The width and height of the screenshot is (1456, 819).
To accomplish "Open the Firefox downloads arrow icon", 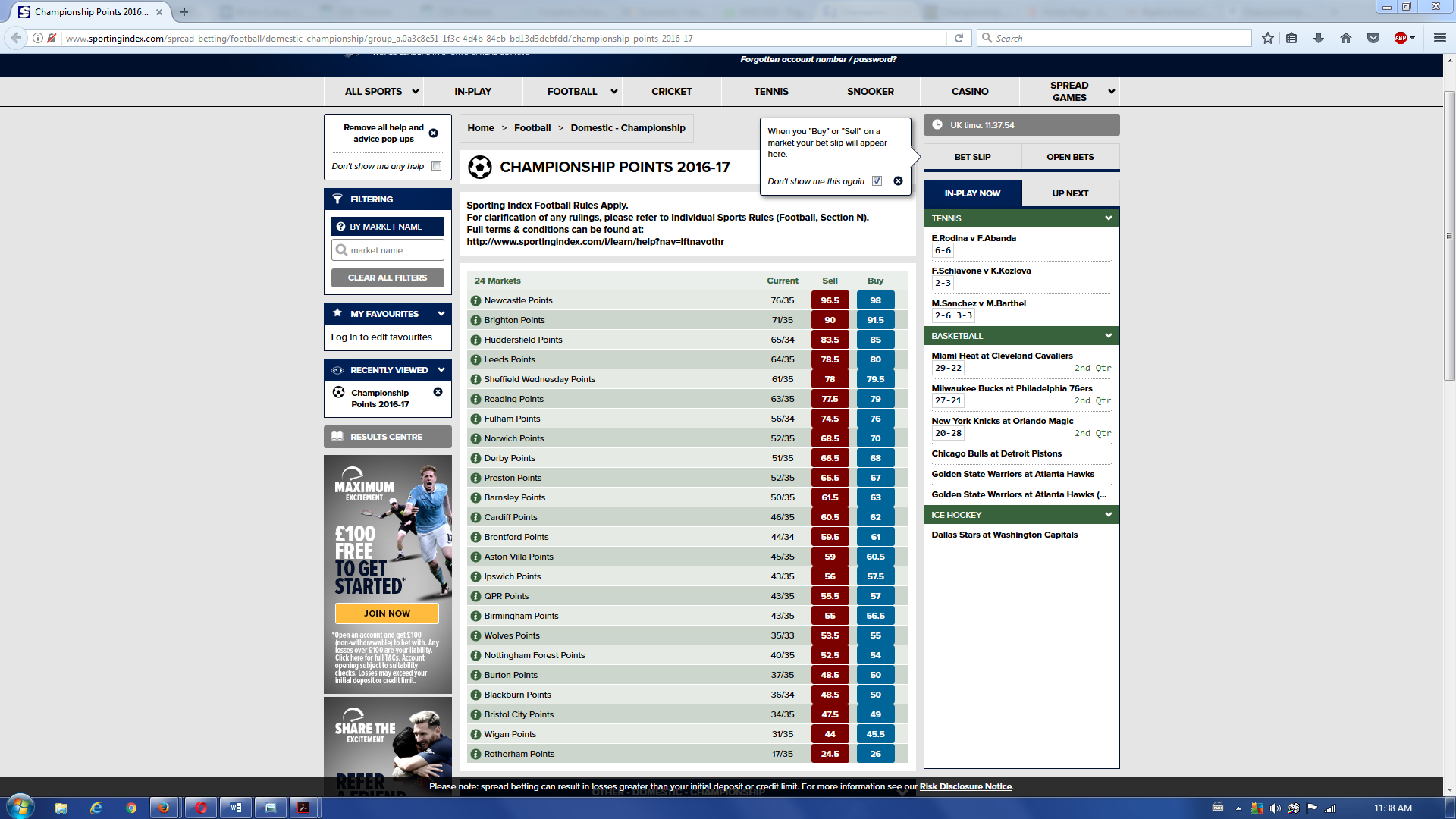I will click(x=1319, y=38).
